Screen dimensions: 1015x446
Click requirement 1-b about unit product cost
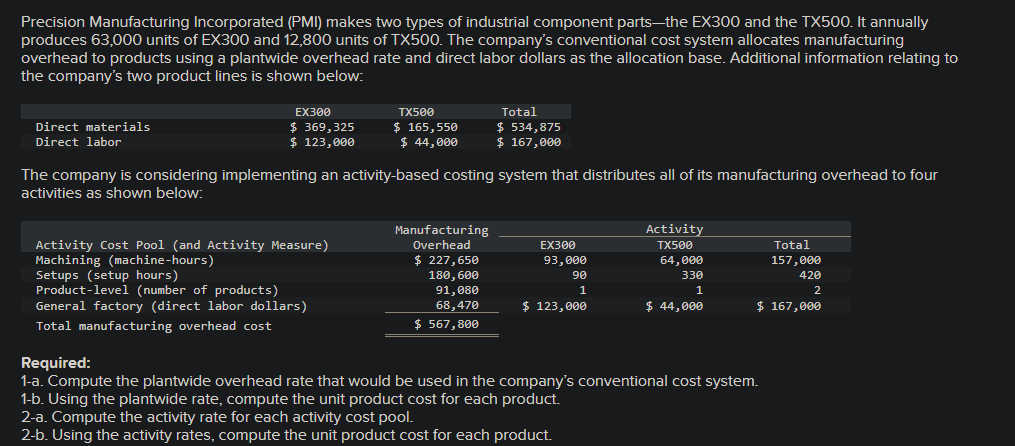[290, 399]
